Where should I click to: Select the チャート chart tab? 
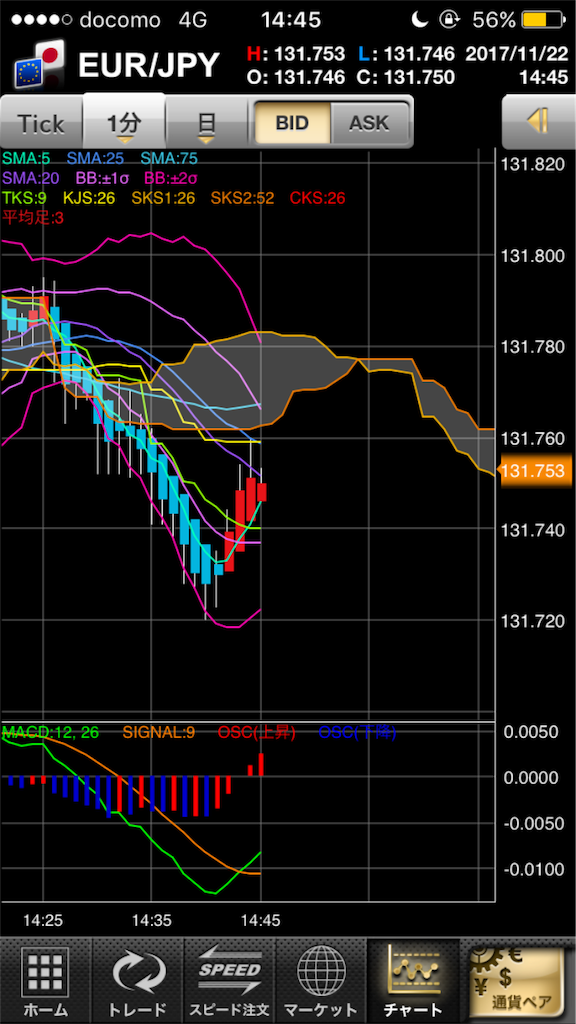point(413,982)
